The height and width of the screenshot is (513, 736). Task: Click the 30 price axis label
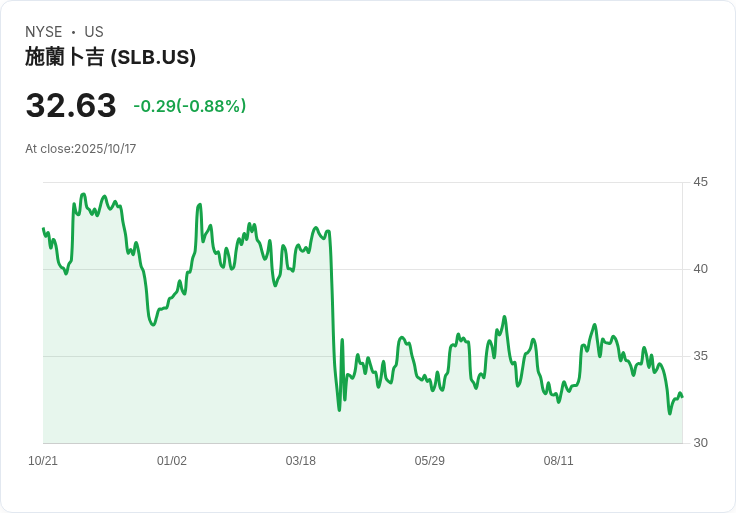point(700,443)
